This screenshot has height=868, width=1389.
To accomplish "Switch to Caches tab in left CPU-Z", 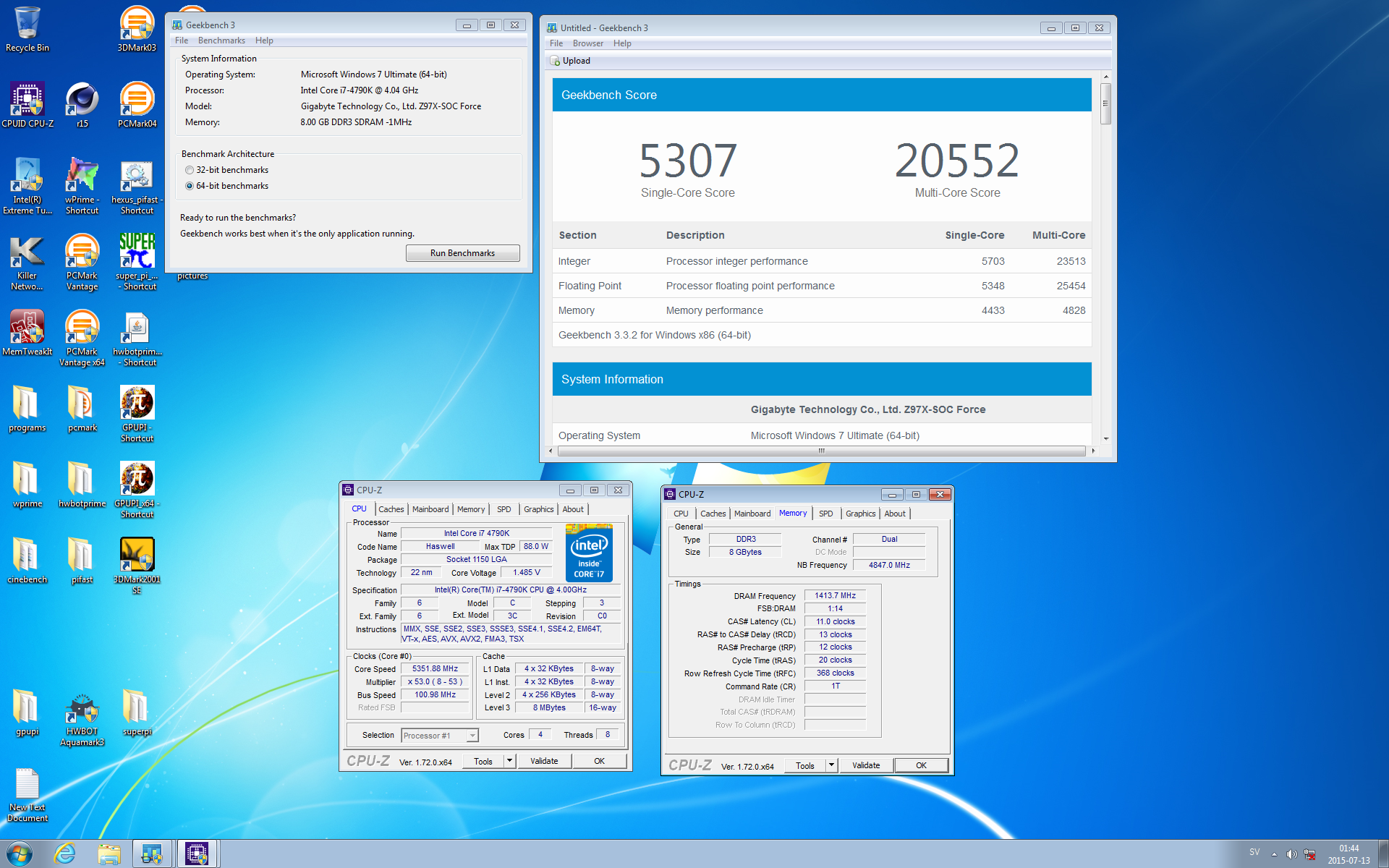I will coord(391,509).
